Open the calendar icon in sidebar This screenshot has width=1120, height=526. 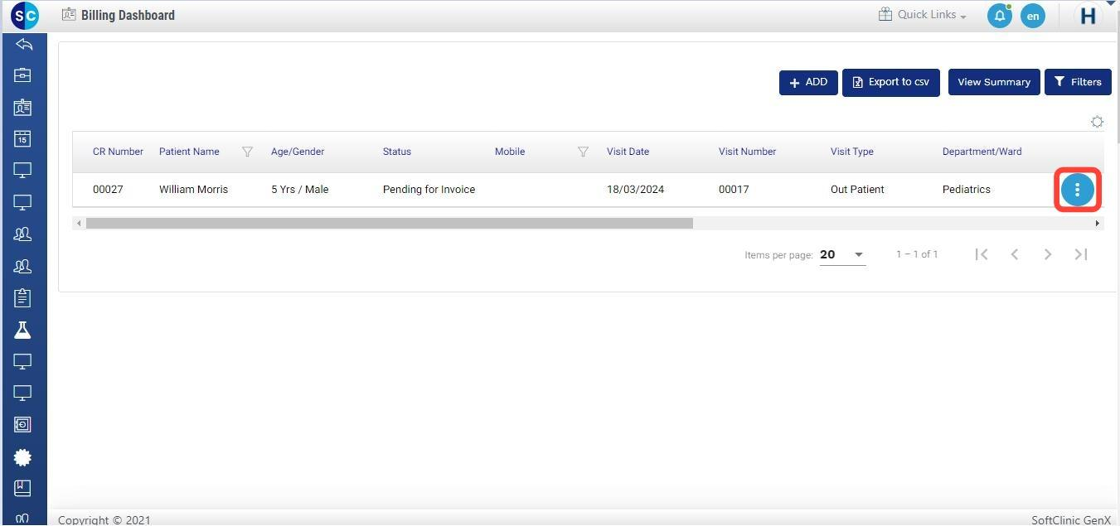(23, 139)
